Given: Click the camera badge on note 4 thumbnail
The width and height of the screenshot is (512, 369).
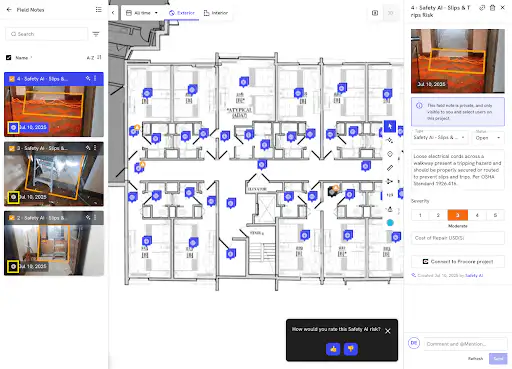Looking at the screenshot, I should pyautogui.click(x=13, y=127).
